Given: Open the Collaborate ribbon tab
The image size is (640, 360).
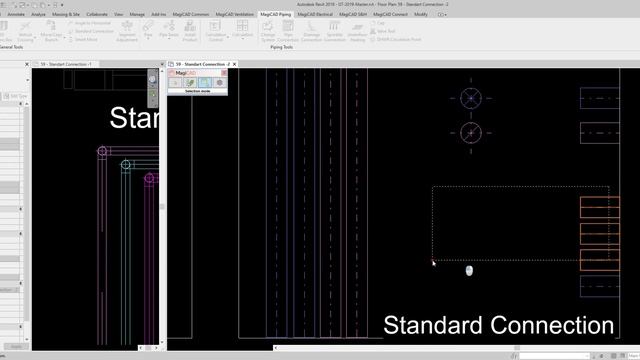Looking at the screenshot, I should tap(97, 14).
